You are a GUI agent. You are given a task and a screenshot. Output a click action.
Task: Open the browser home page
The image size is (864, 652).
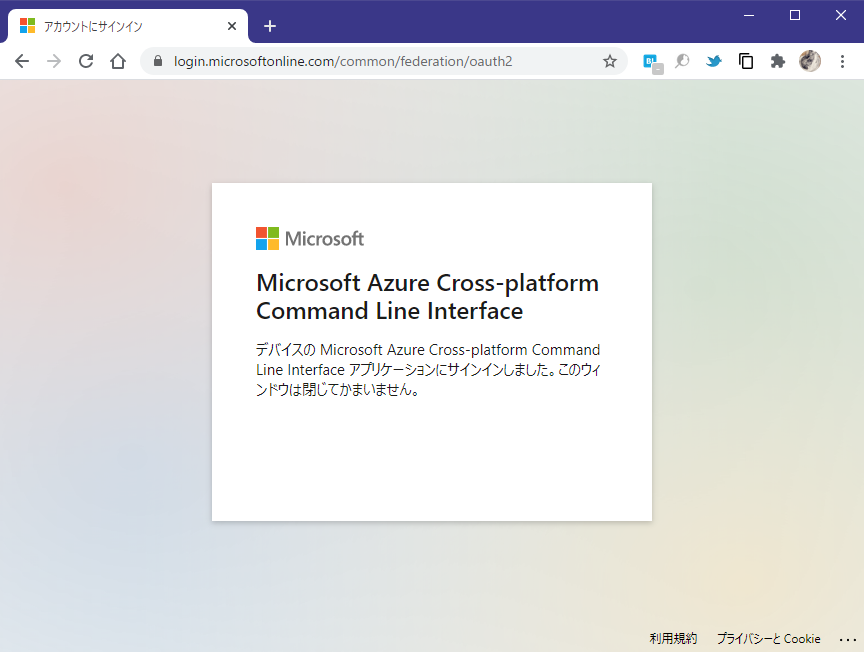[118, 61]
